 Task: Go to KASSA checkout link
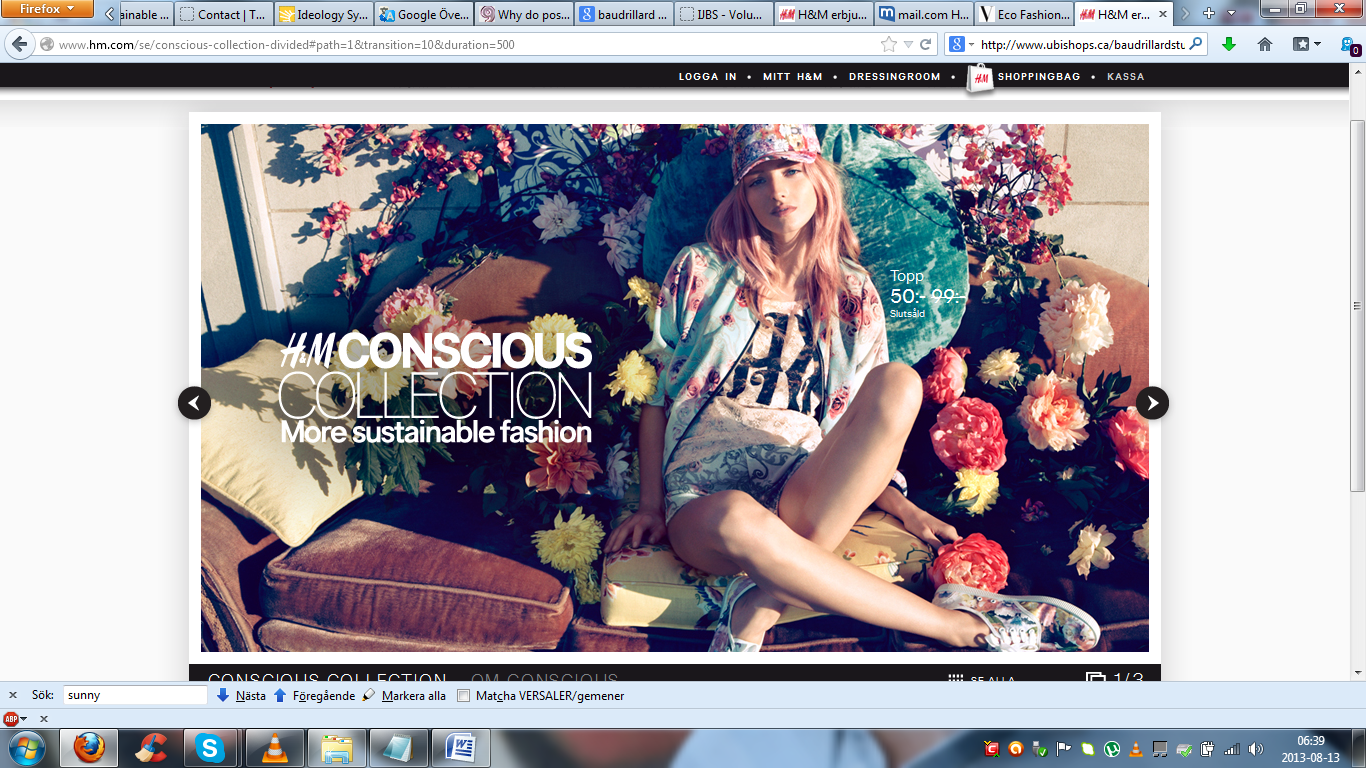point(1125,77)
